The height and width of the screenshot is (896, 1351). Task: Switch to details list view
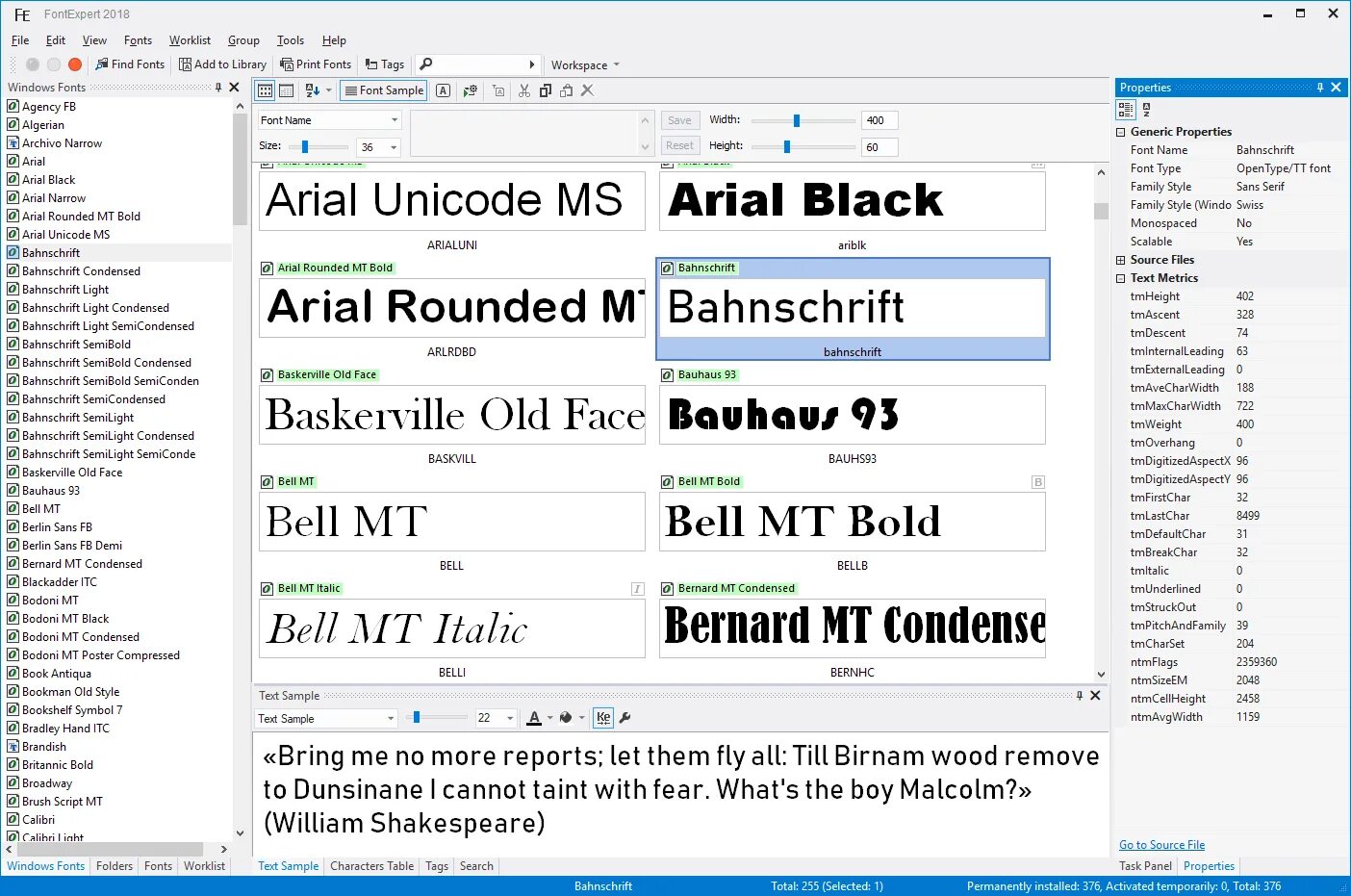point(287,90)
